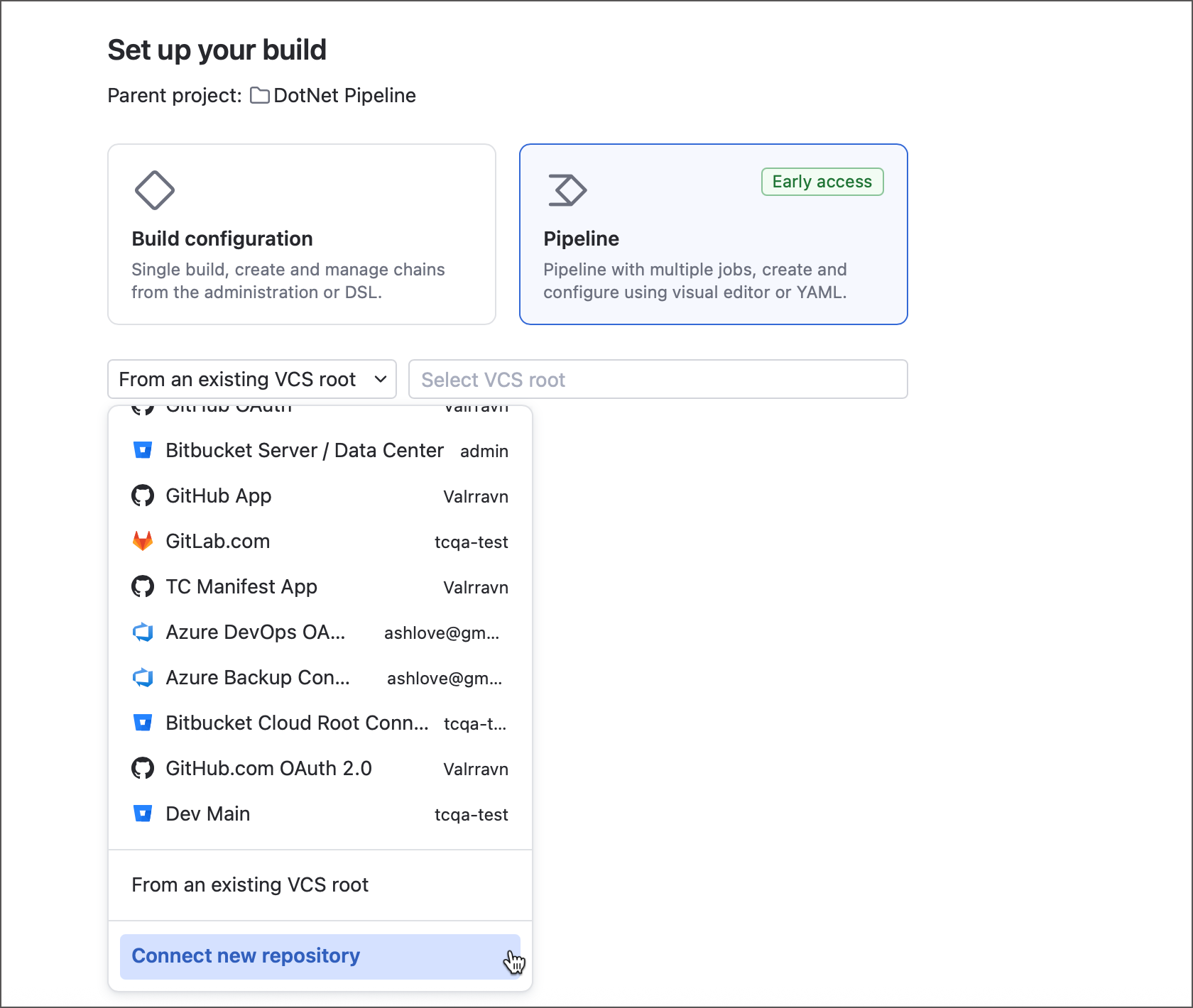This screenshot has width=1193, height=1008.
Task: Click the Azure DevOps OAuth connection icon
Action: (x=143, y=632)
